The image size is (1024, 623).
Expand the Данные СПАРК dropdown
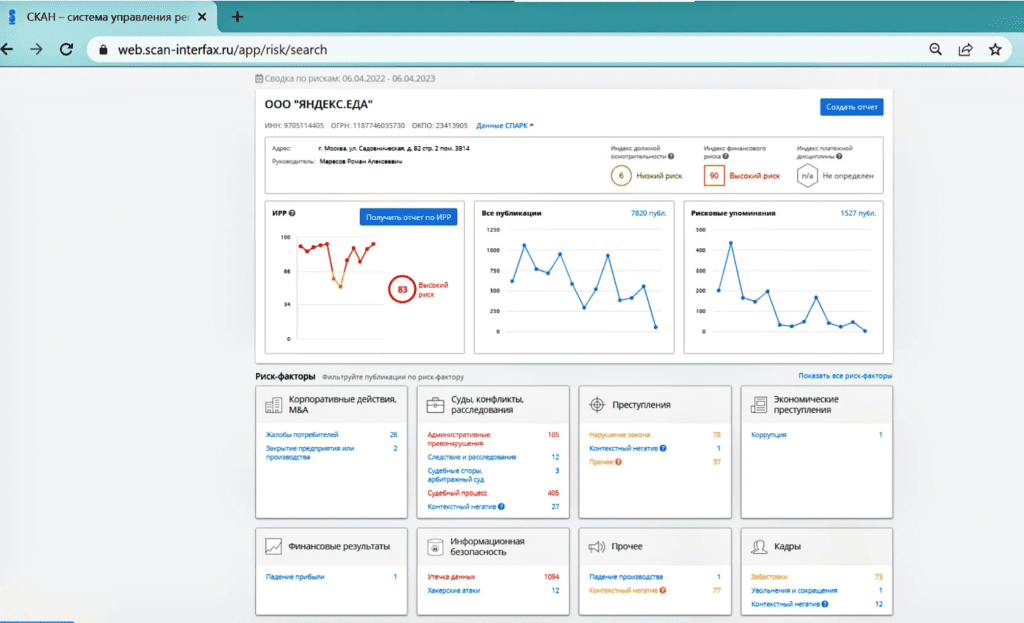pyautogui.click(x=505, y=125)
